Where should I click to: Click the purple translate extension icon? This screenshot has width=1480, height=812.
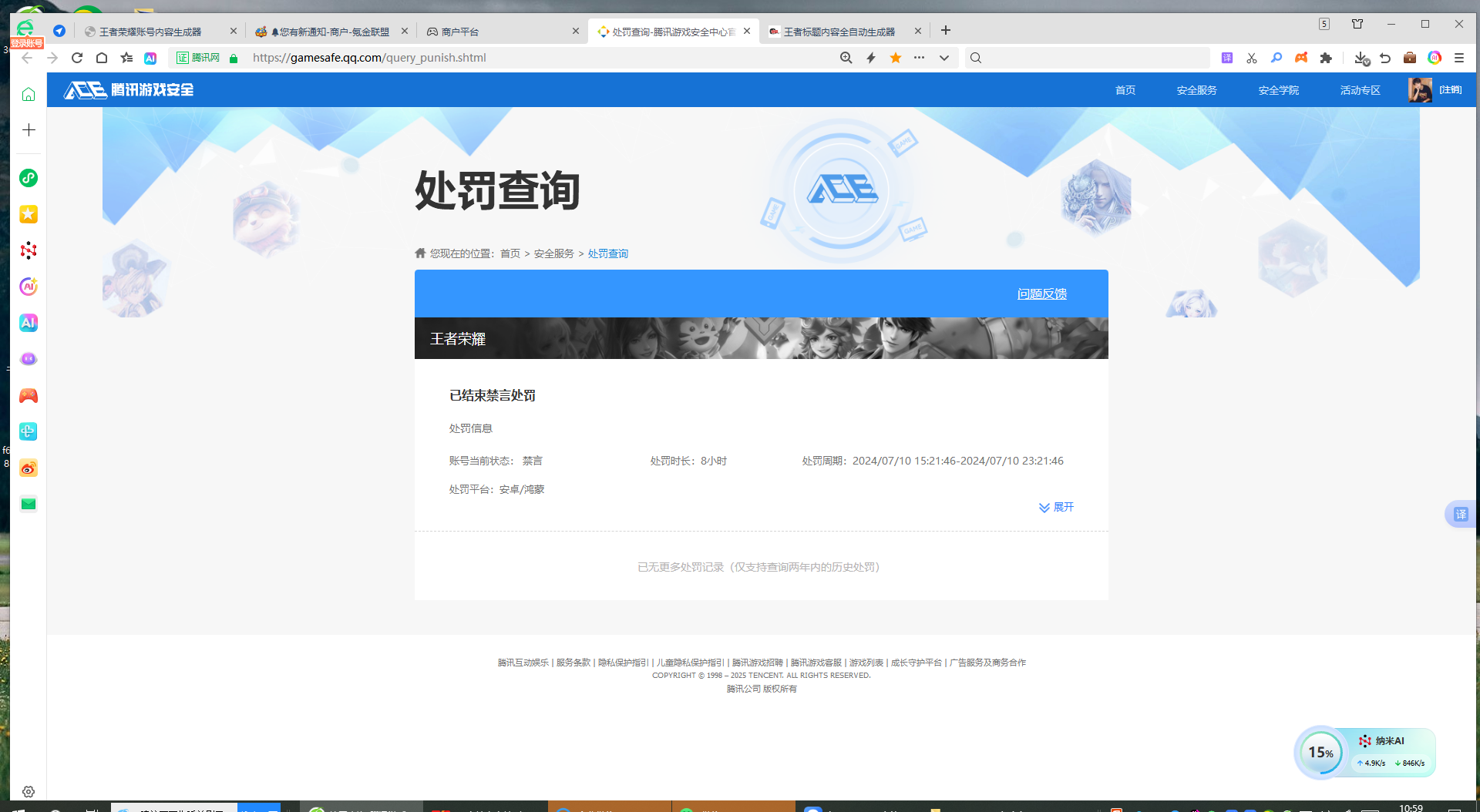pyautogui.click(x=1227, y=58)
